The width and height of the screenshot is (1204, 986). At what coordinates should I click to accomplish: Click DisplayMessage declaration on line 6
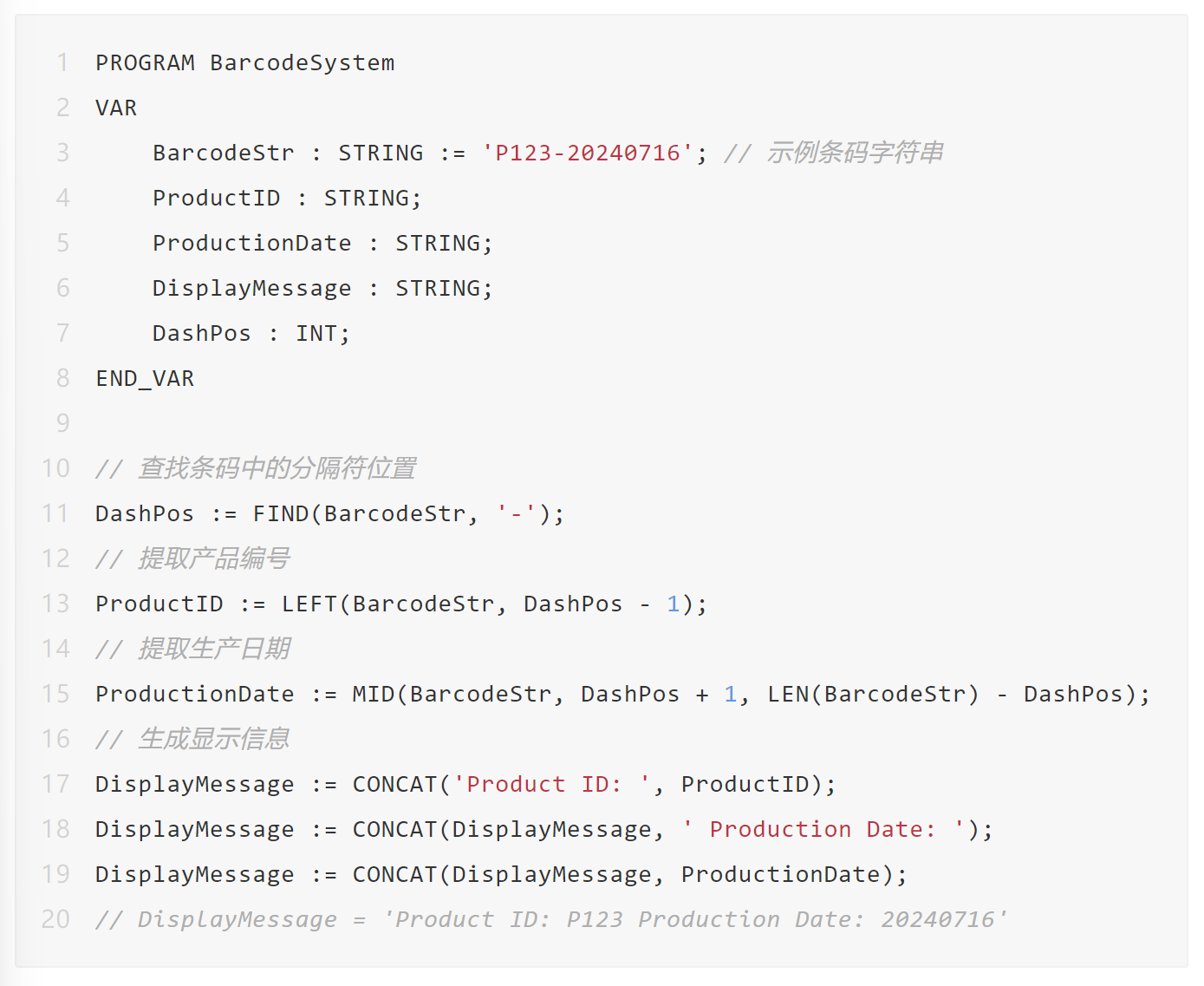pos(252,289)
